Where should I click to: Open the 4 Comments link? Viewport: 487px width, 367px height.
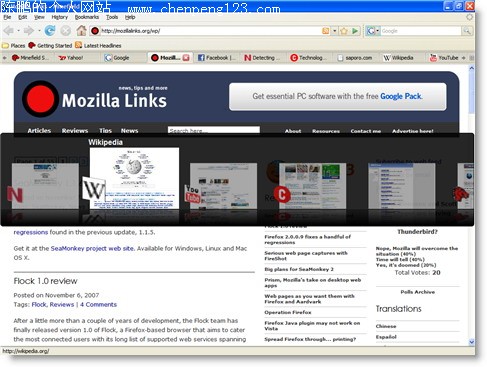pos(98,304)
